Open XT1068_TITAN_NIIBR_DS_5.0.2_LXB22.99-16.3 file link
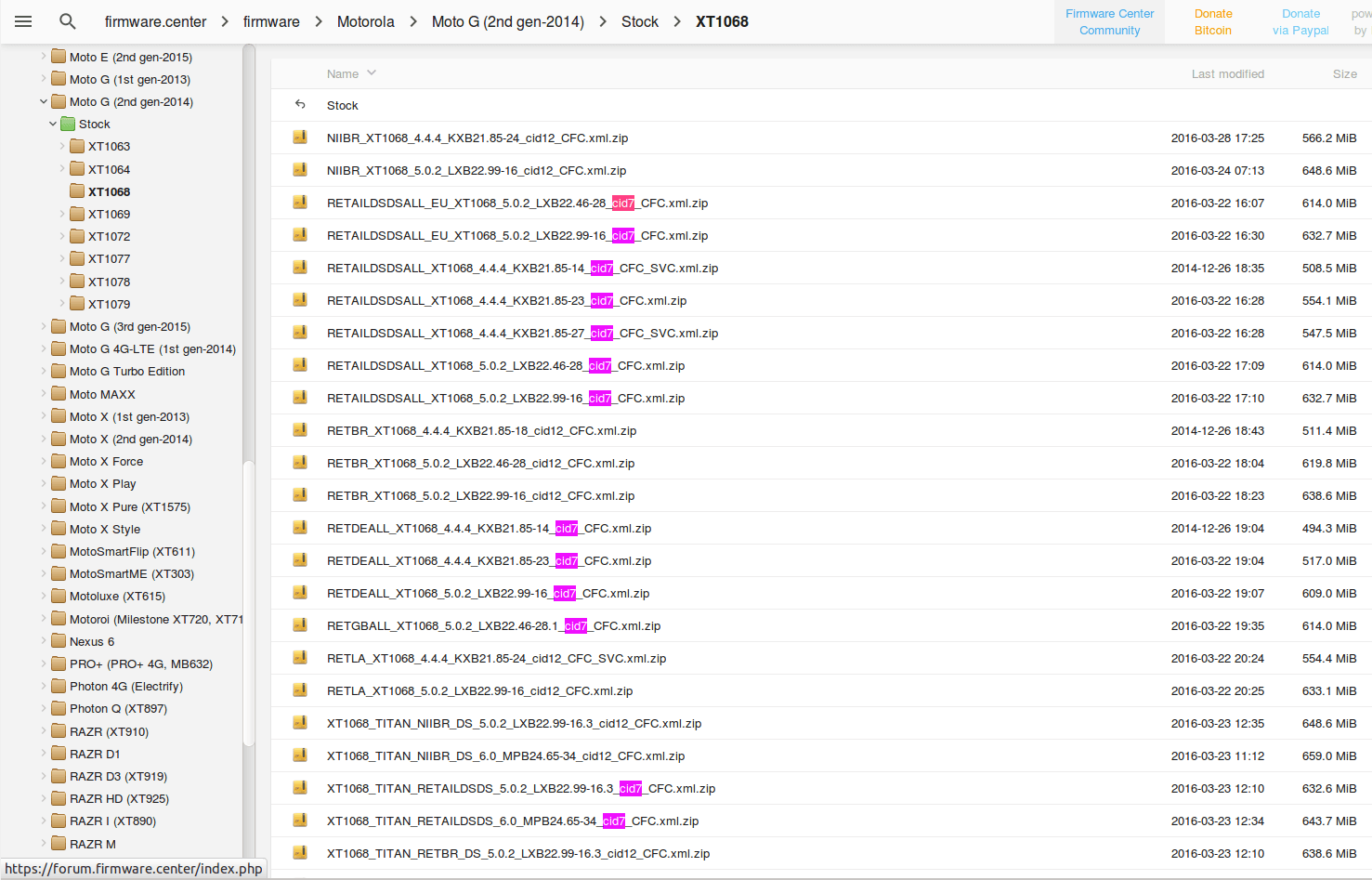This screenshot has width=1372, height=880. pos(514,723)
